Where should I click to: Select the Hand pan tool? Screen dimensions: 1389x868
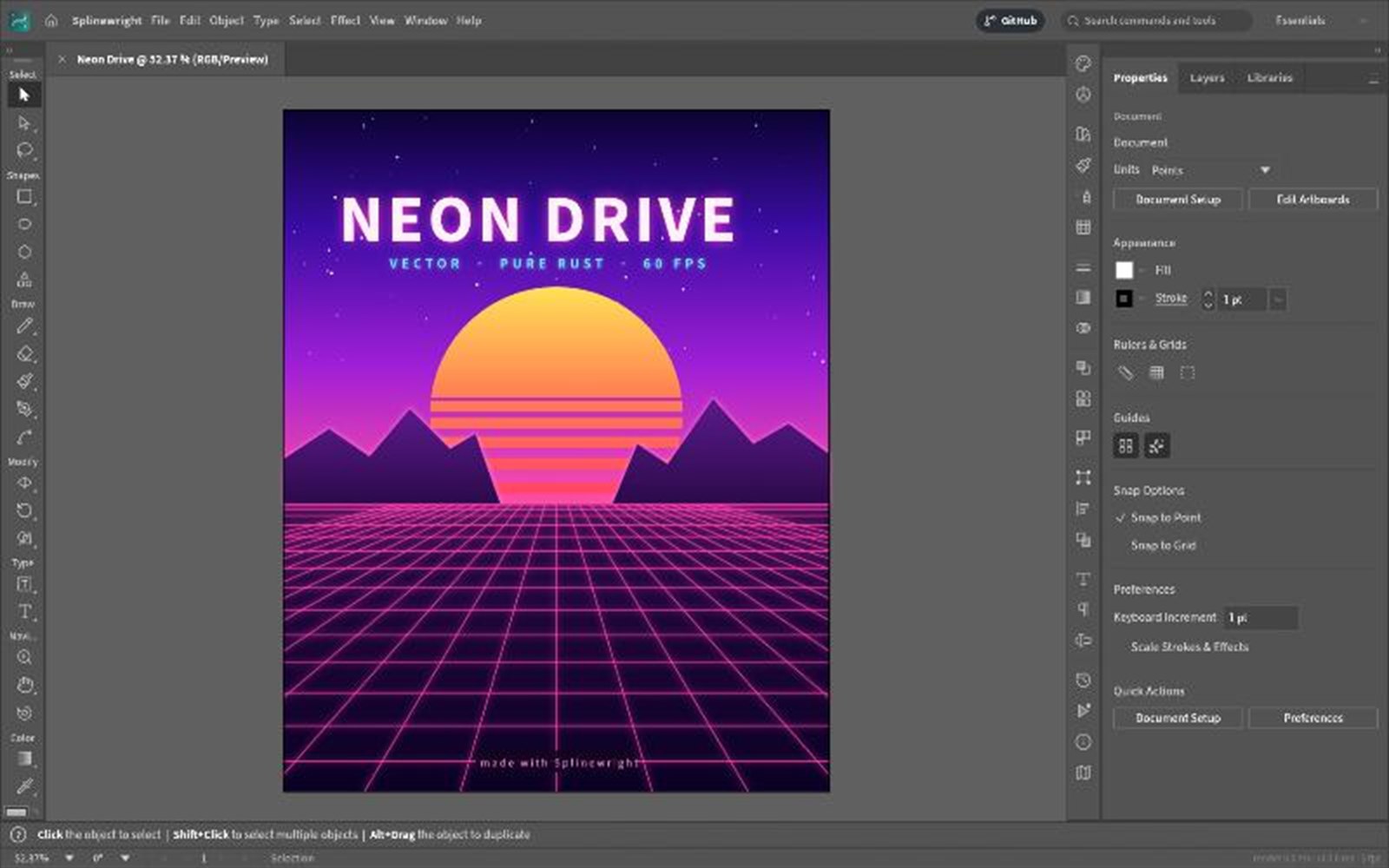tap(24, 686)
